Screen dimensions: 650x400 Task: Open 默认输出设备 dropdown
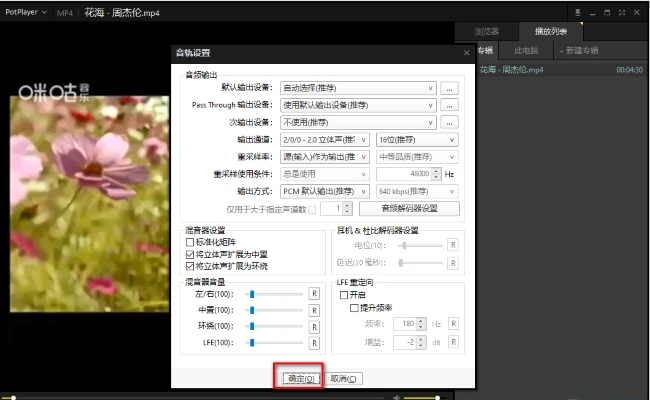[x=358, y=88]
